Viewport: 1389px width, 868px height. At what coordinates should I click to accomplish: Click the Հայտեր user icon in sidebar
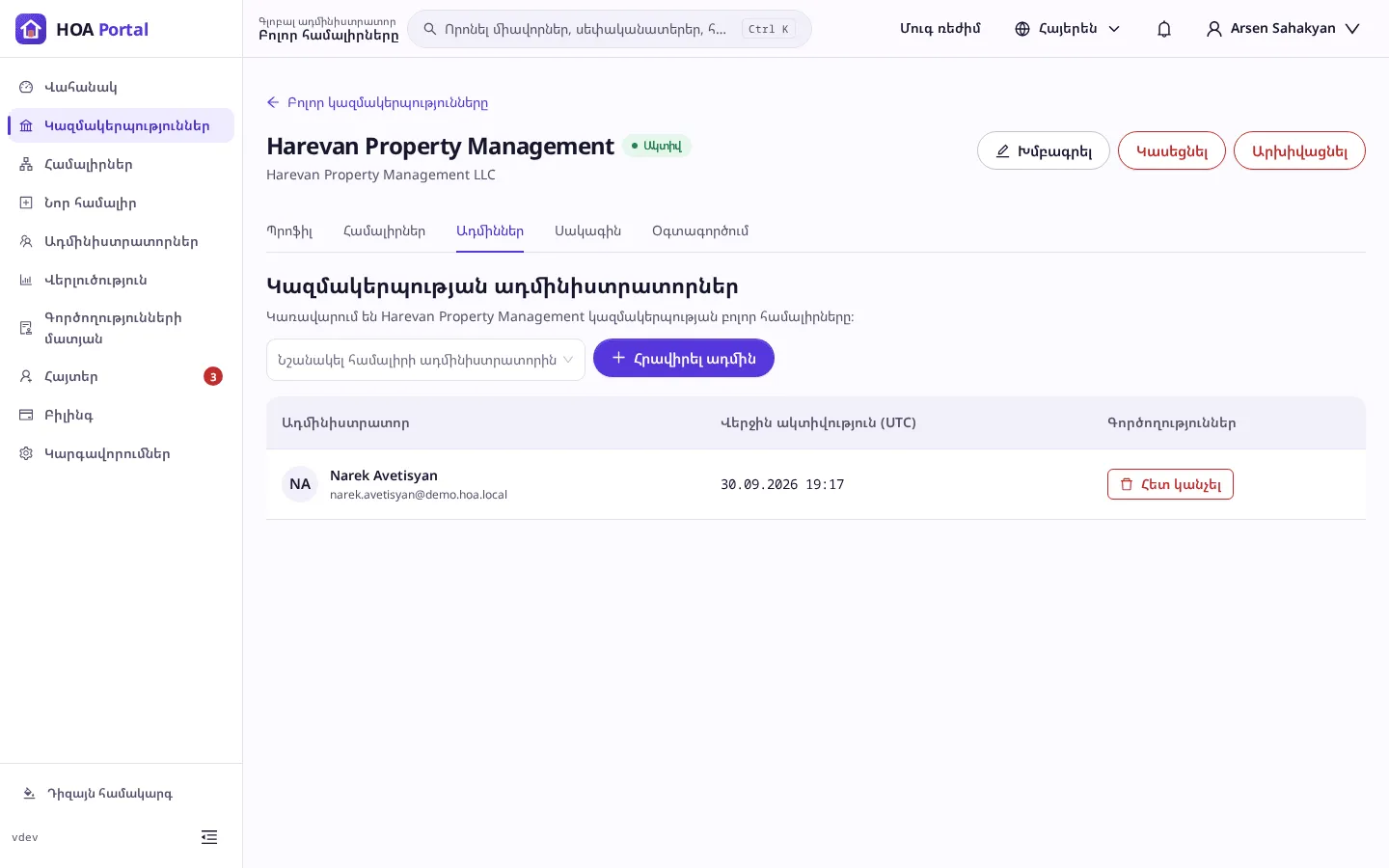pos(26,376)
